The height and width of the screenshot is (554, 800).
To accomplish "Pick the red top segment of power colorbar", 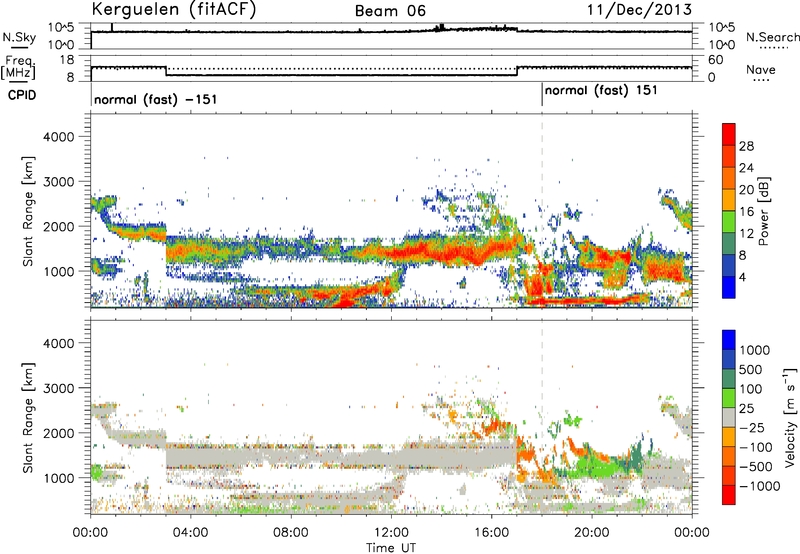I will click(729, 134).
